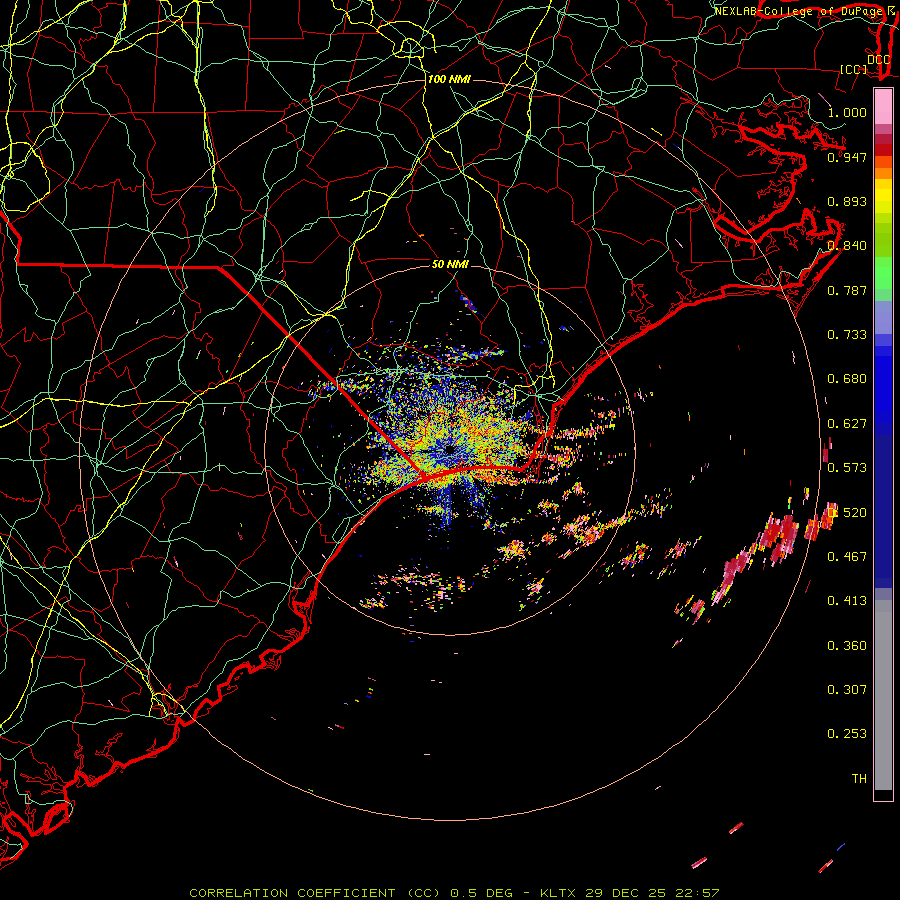Pick the bright green segment of the color bar
This screenshot has width=900, height=900.
click(x=883, y=273)
